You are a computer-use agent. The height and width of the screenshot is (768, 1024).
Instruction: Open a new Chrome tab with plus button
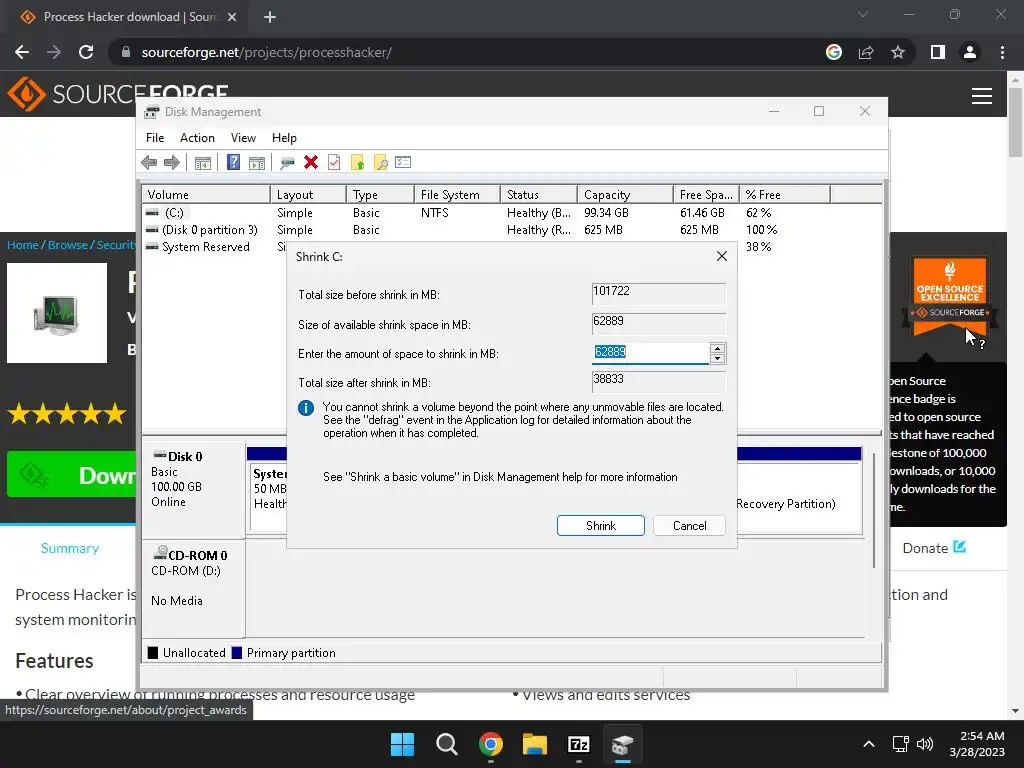pyautogui.click(x=270, y=18)
